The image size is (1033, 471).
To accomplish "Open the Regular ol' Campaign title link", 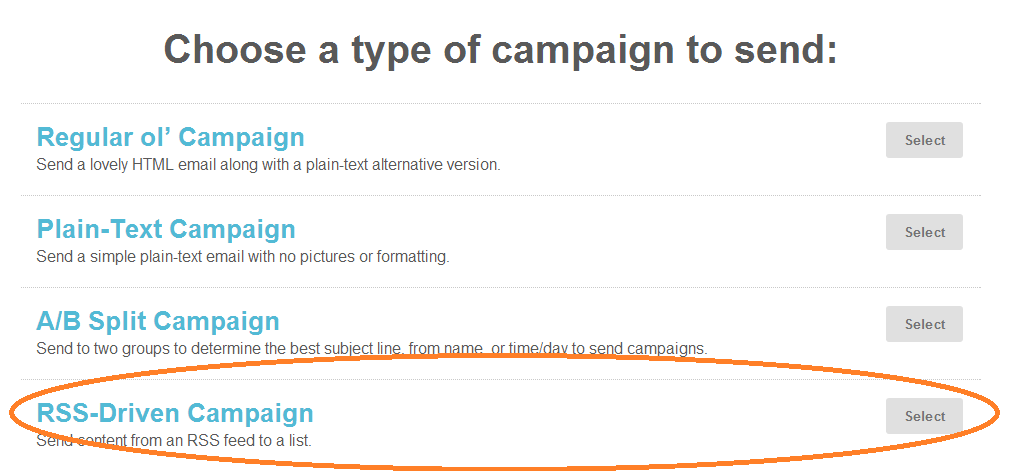I will (x=170, y=137).
